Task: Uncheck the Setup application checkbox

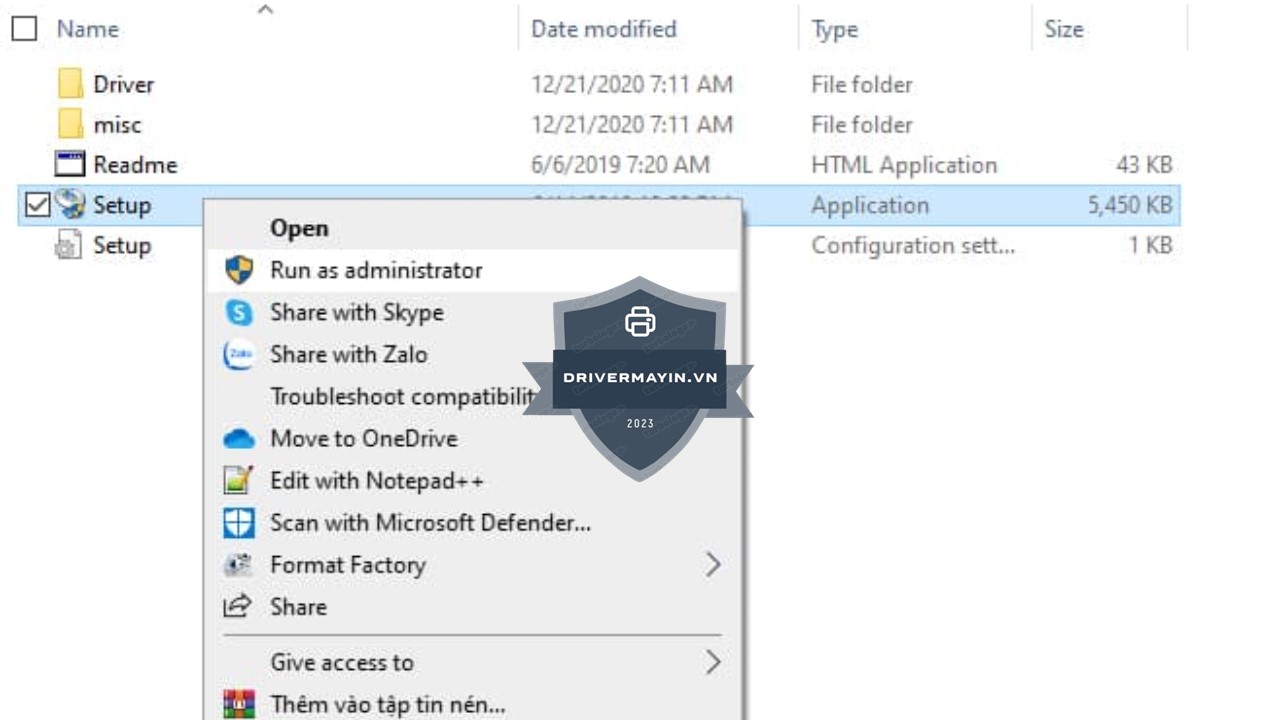Action: [37, 205]
